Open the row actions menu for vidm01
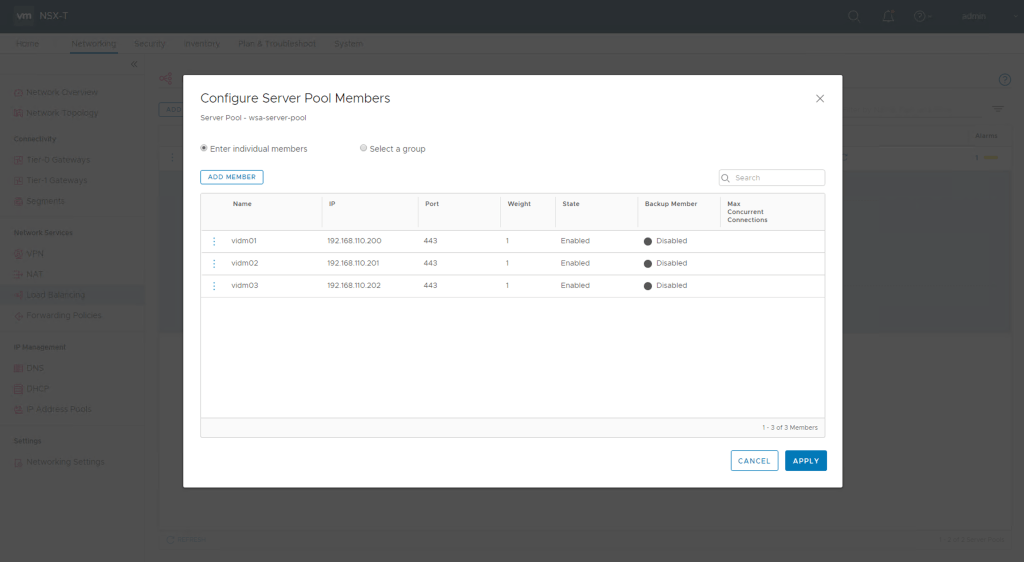 click(214, 241)
